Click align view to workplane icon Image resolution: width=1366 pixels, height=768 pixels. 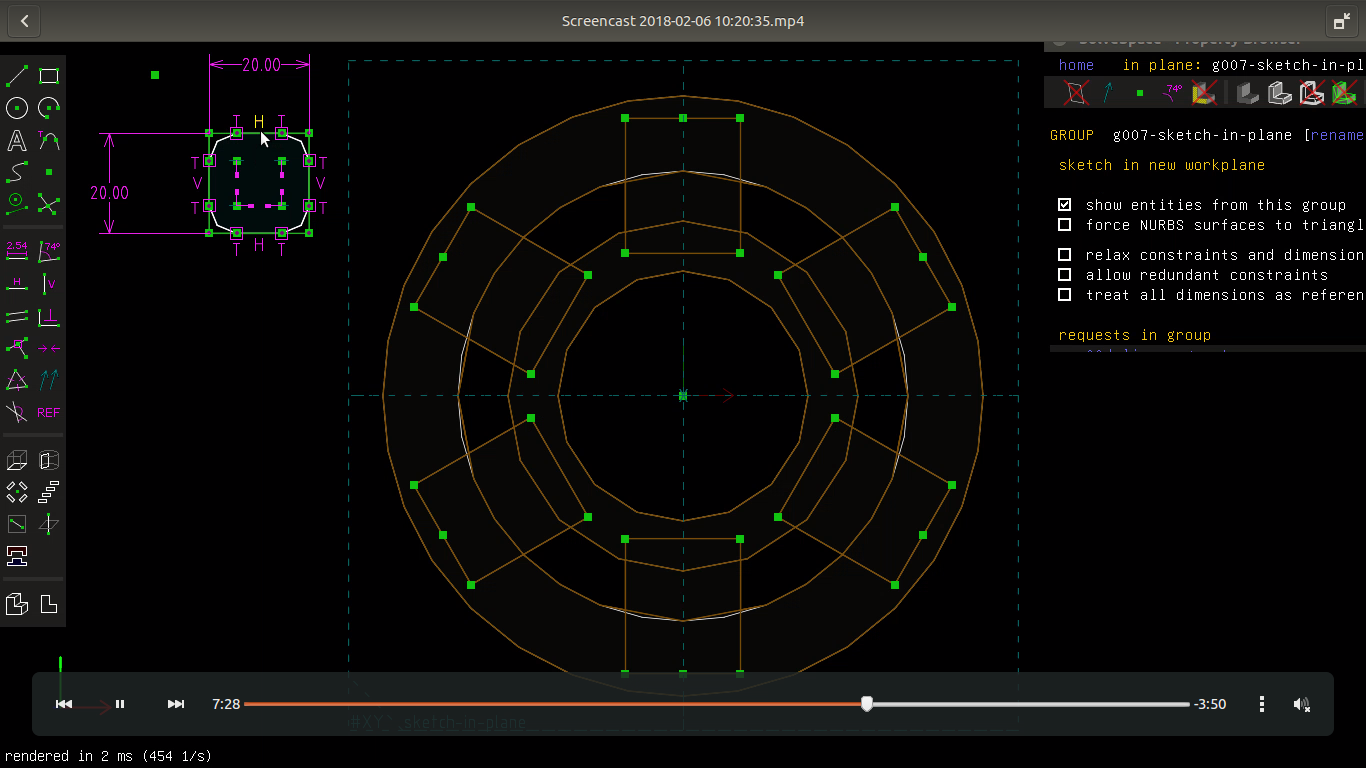(x=49, y=604)
